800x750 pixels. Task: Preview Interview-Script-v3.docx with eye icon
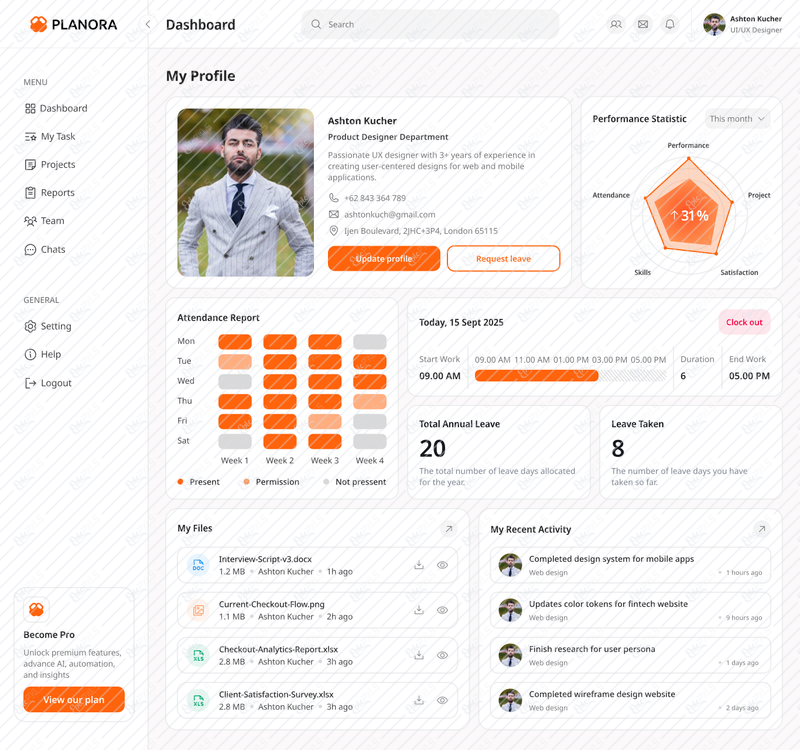442,565
